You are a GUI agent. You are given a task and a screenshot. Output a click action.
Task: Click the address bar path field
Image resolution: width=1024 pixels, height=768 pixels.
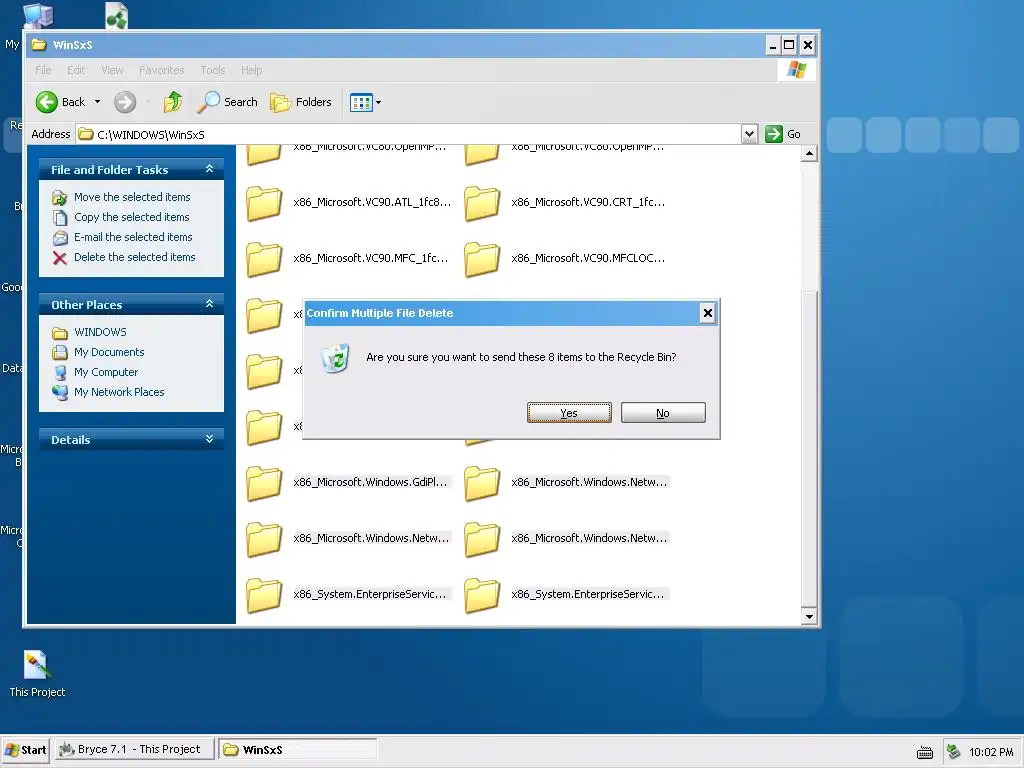point(408,135)
